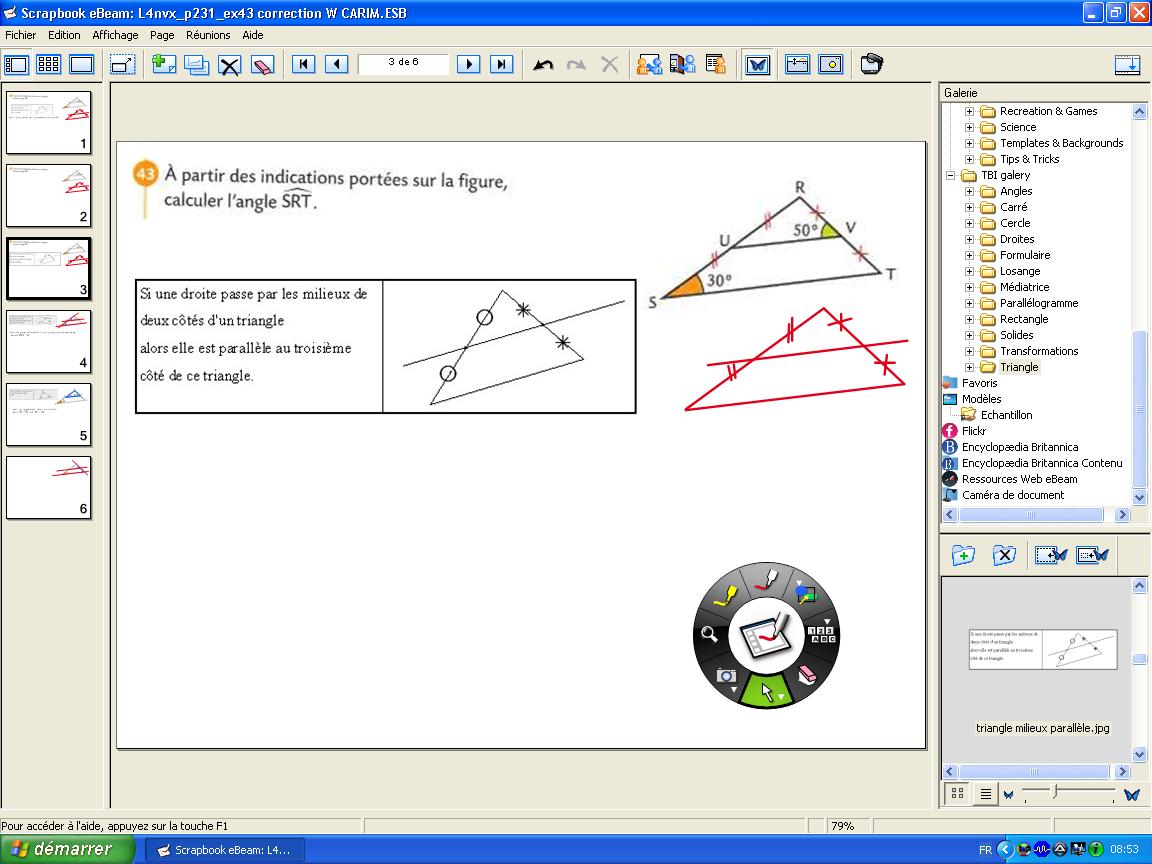Switch gallery to list view
The width and height of the screenshot is (1152, 864).
pos(985,793)
